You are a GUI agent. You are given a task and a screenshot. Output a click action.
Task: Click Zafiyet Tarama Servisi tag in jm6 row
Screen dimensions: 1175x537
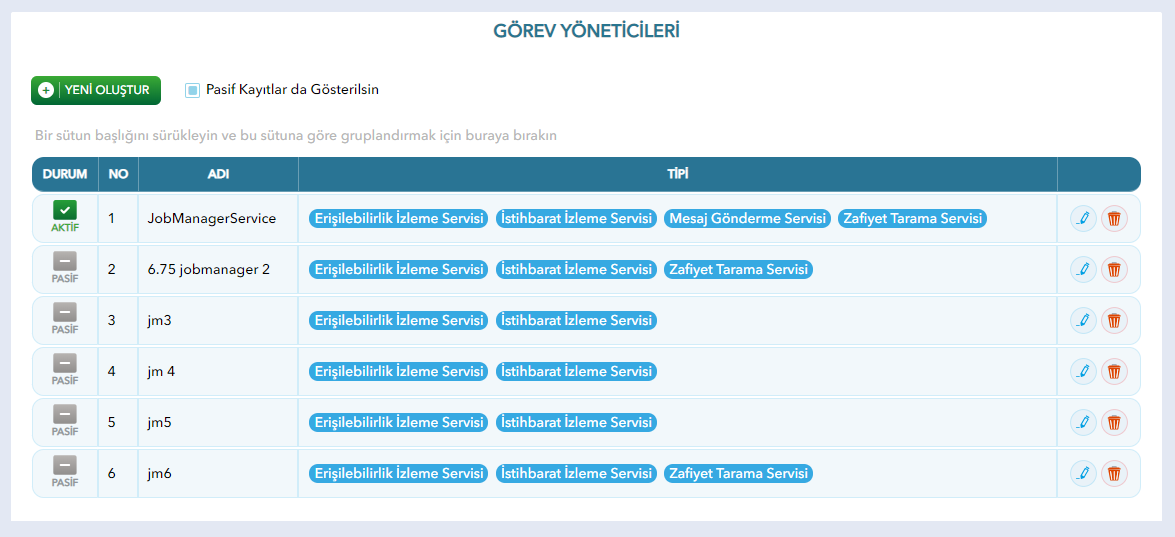click(x=738, y=473)
